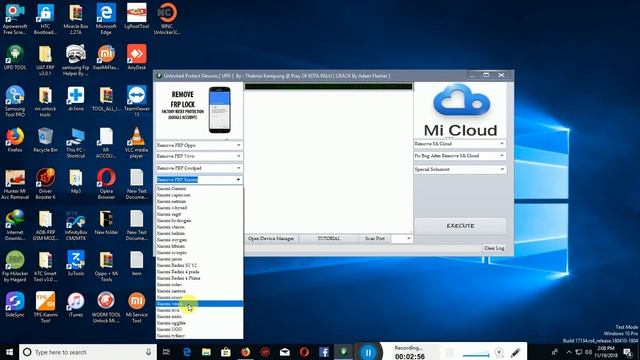Open the Recycle Bin
This screenshot has height=360, width=640.
pyautogui.click(x=45, y=140)
